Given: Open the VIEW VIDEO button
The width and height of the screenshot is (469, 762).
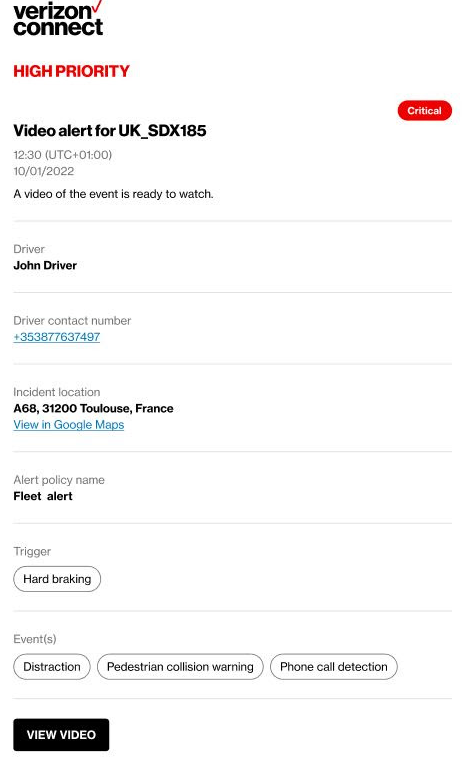Looking at the screenshot, I should tap(61, 734).
